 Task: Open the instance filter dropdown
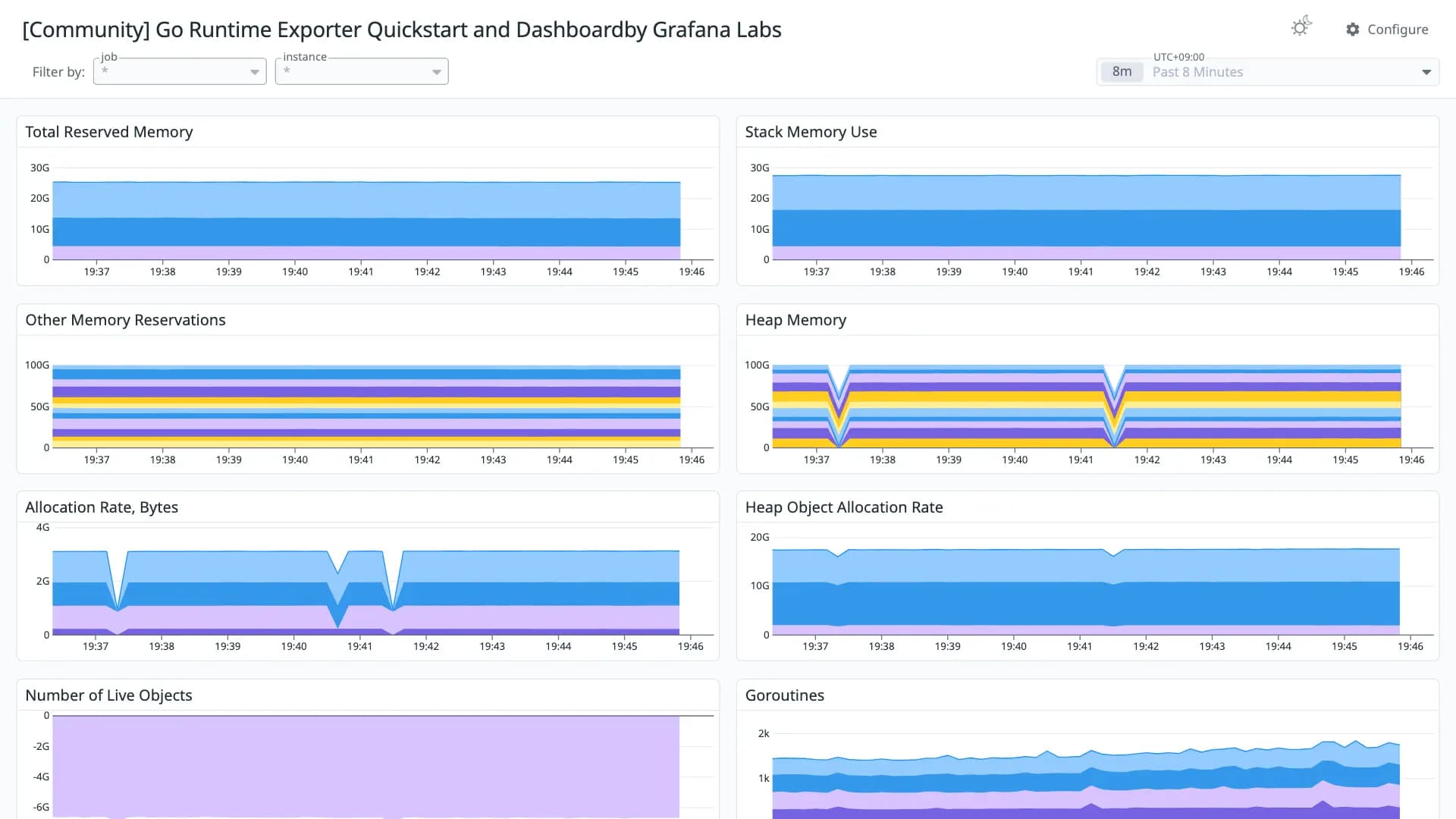[x=362, y=71]
